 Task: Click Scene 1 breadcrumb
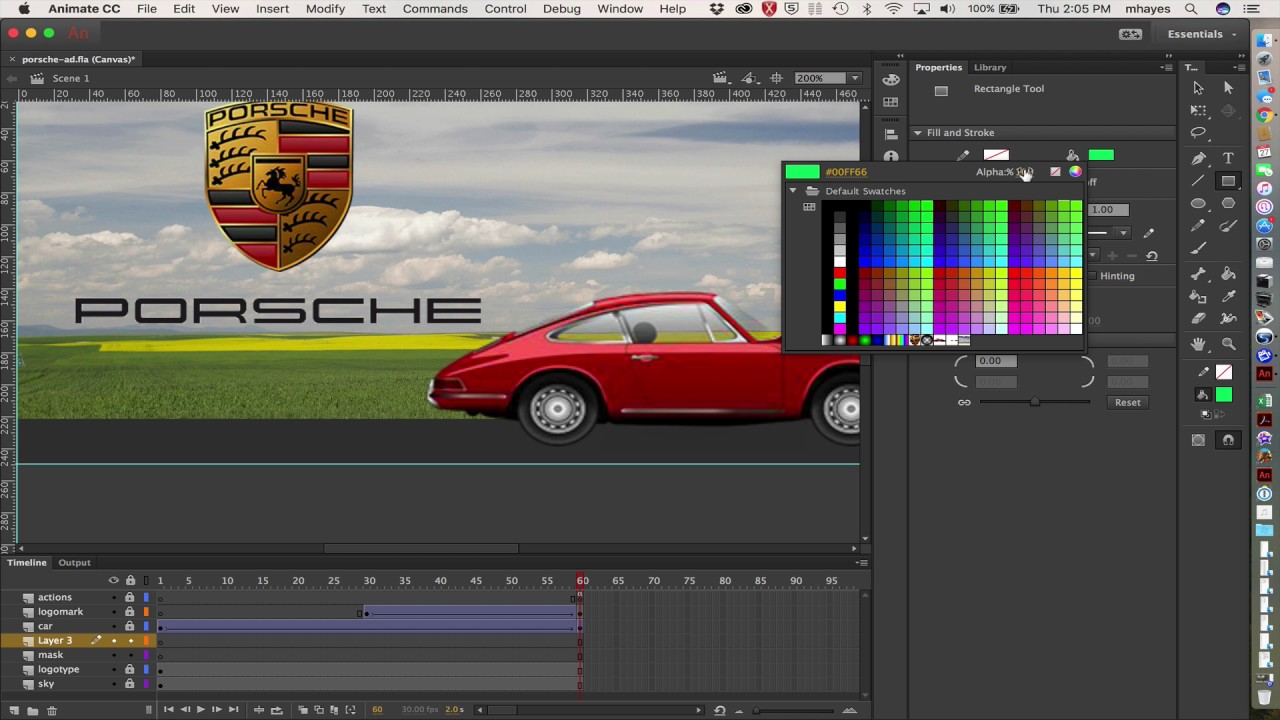tap(71, 78)
